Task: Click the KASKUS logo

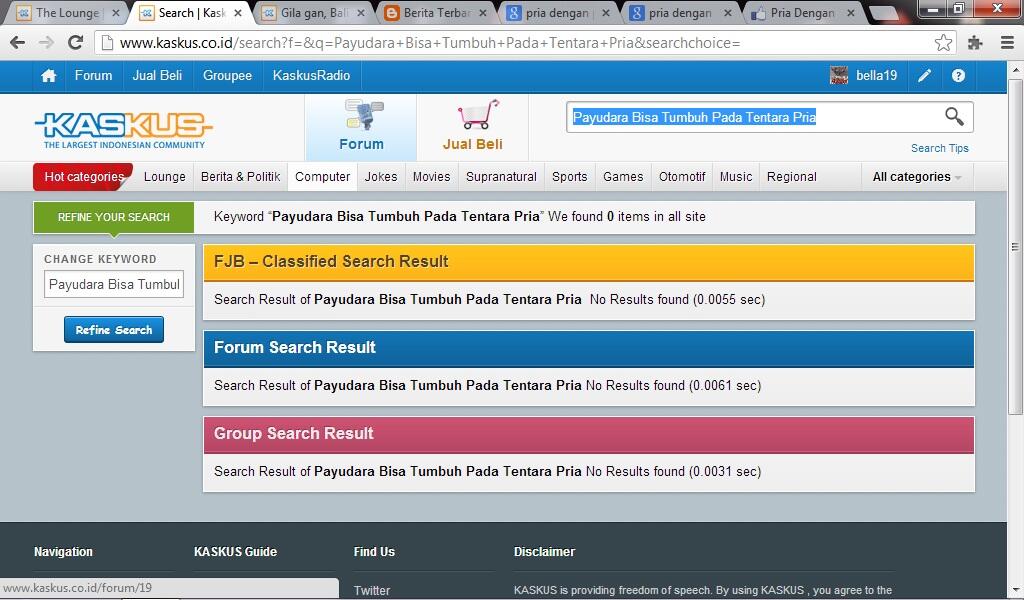Action: [123, 131]
